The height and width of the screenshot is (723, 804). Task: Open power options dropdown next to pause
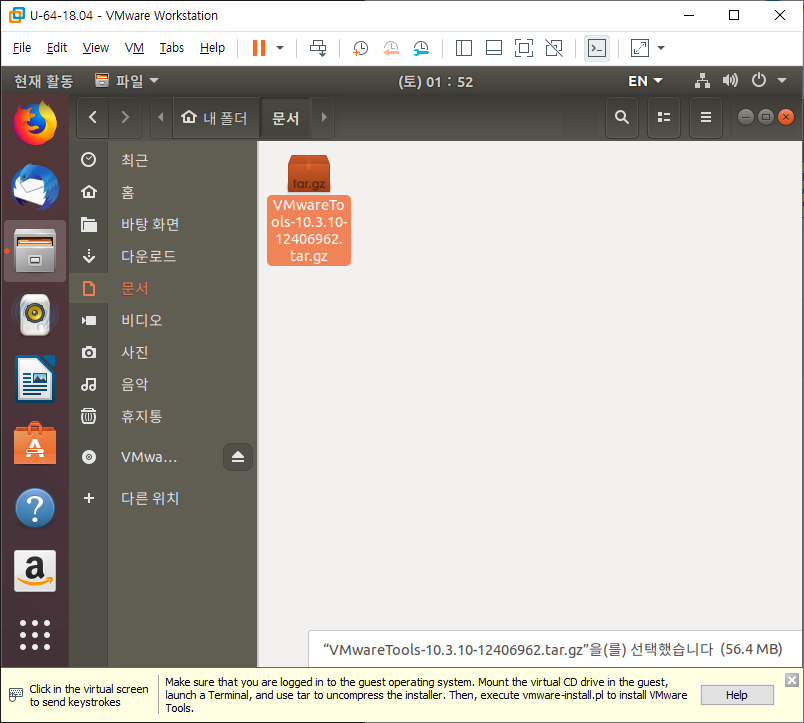[280, 48]
